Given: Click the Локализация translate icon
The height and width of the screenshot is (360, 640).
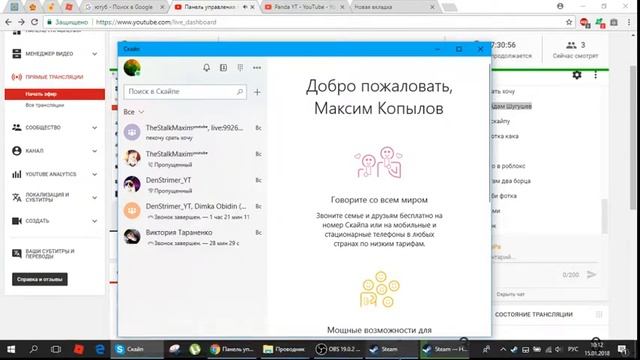Looking at the screenshot, I should pyautogui.click(x=17, y=198).
